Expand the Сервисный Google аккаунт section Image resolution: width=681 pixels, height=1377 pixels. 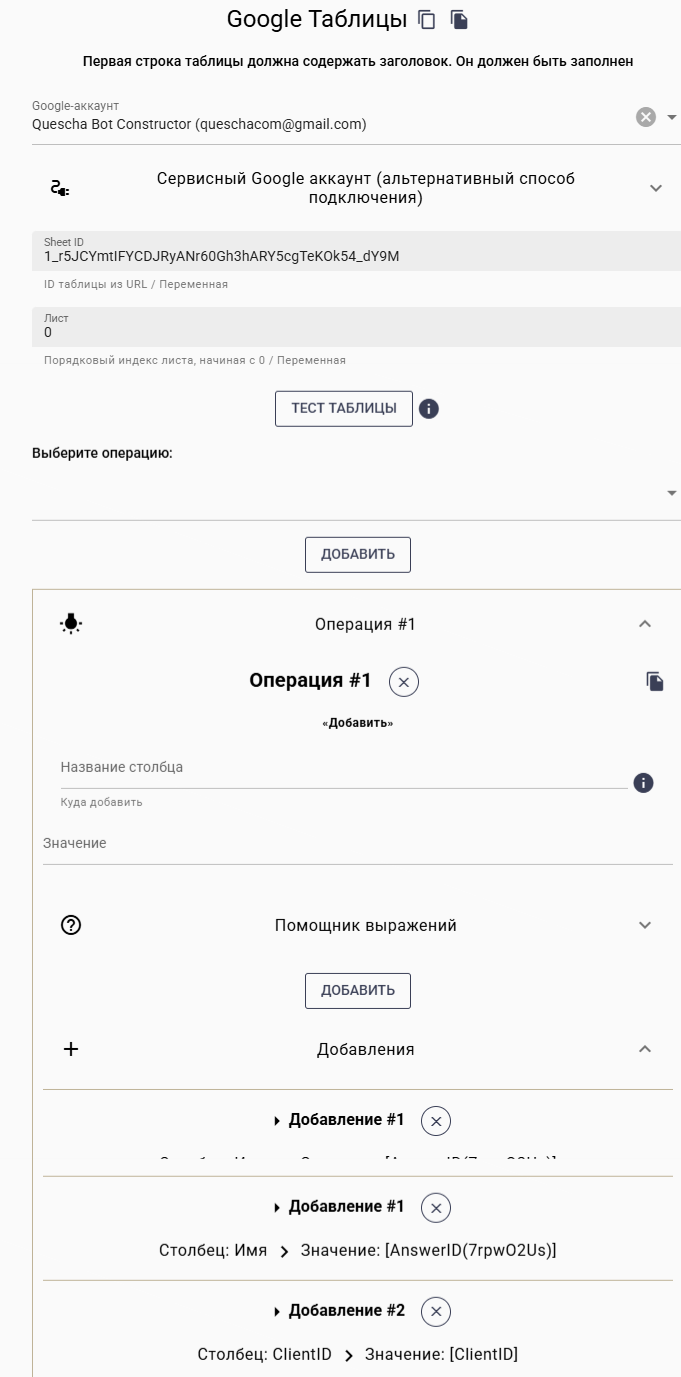coord(656,188)
